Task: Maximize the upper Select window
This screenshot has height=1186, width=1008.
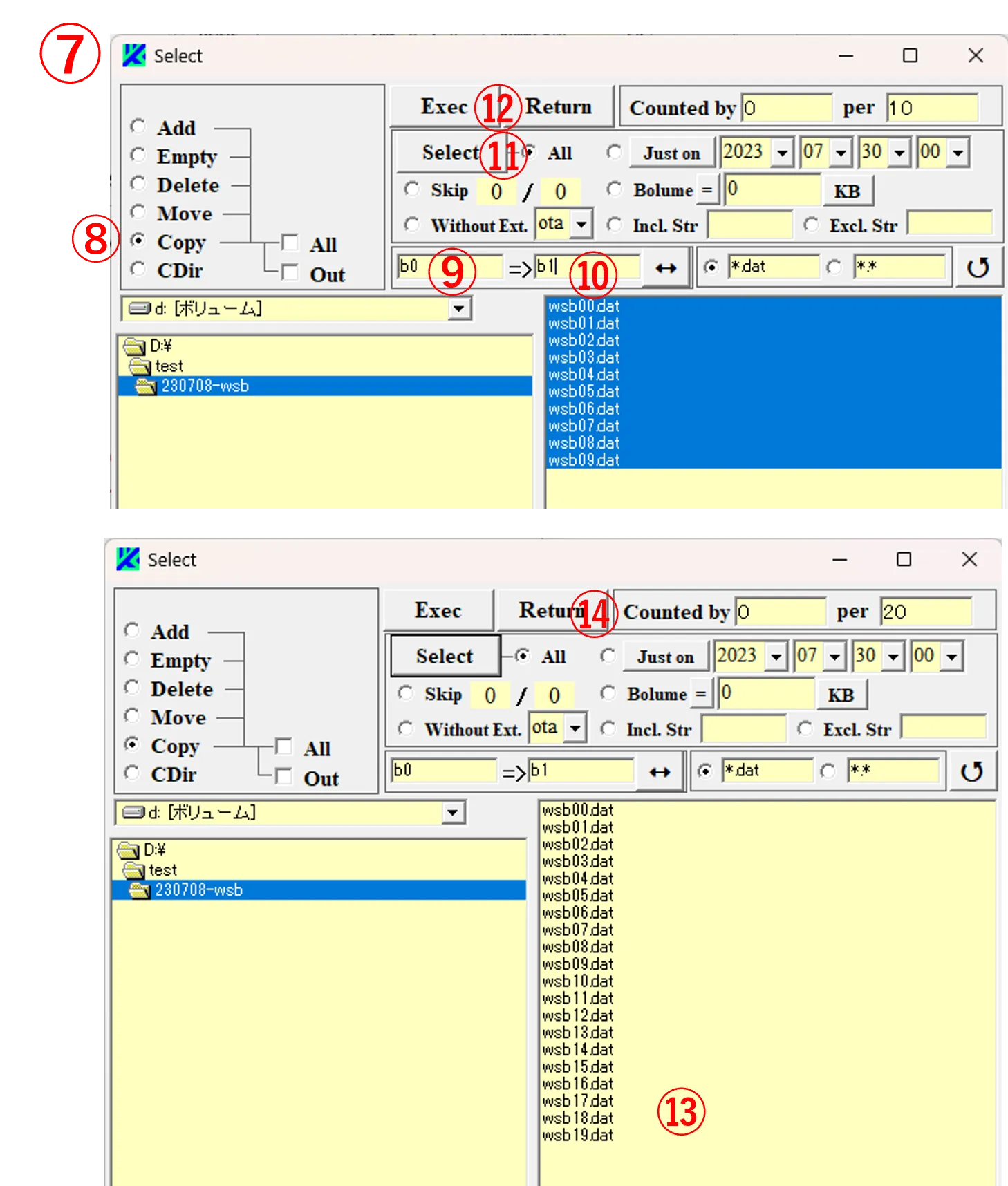Action: (910, 55)
